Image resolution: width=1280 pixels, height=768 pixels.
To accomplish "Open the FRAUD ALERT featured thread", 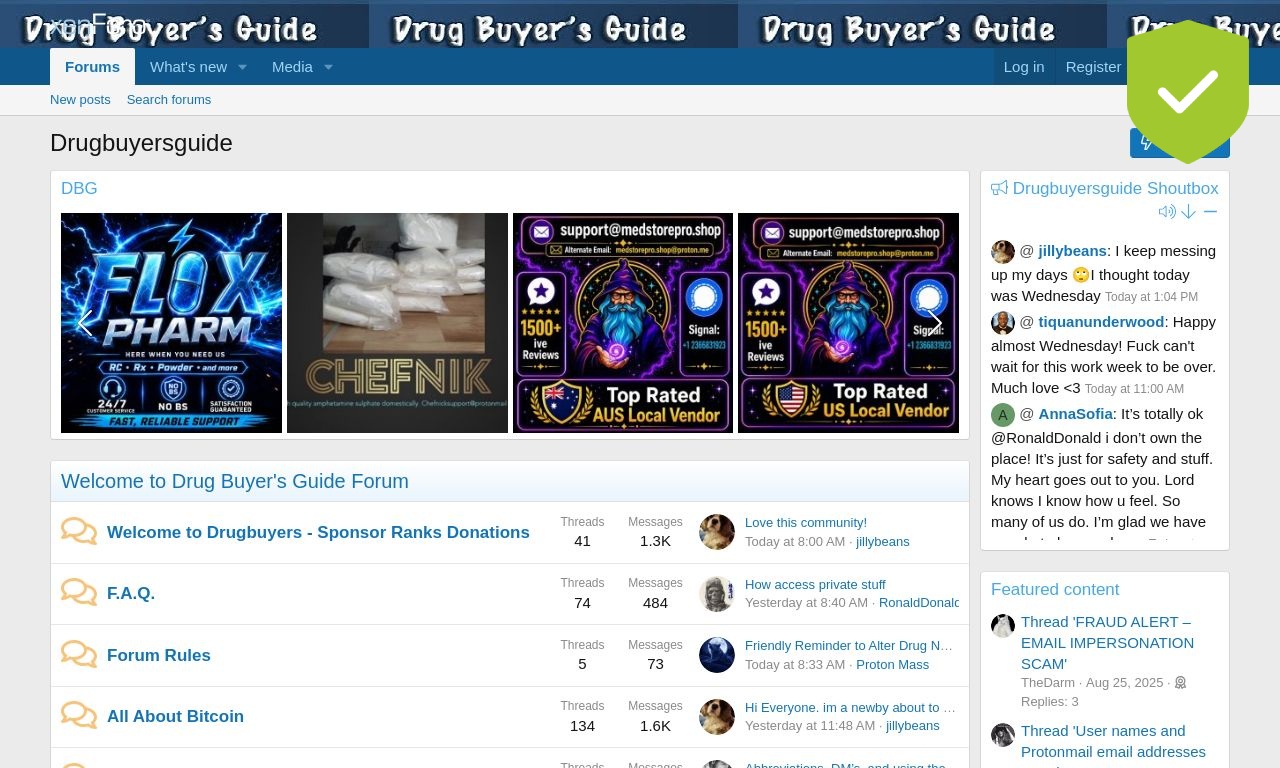I will tap(1107, 643).
